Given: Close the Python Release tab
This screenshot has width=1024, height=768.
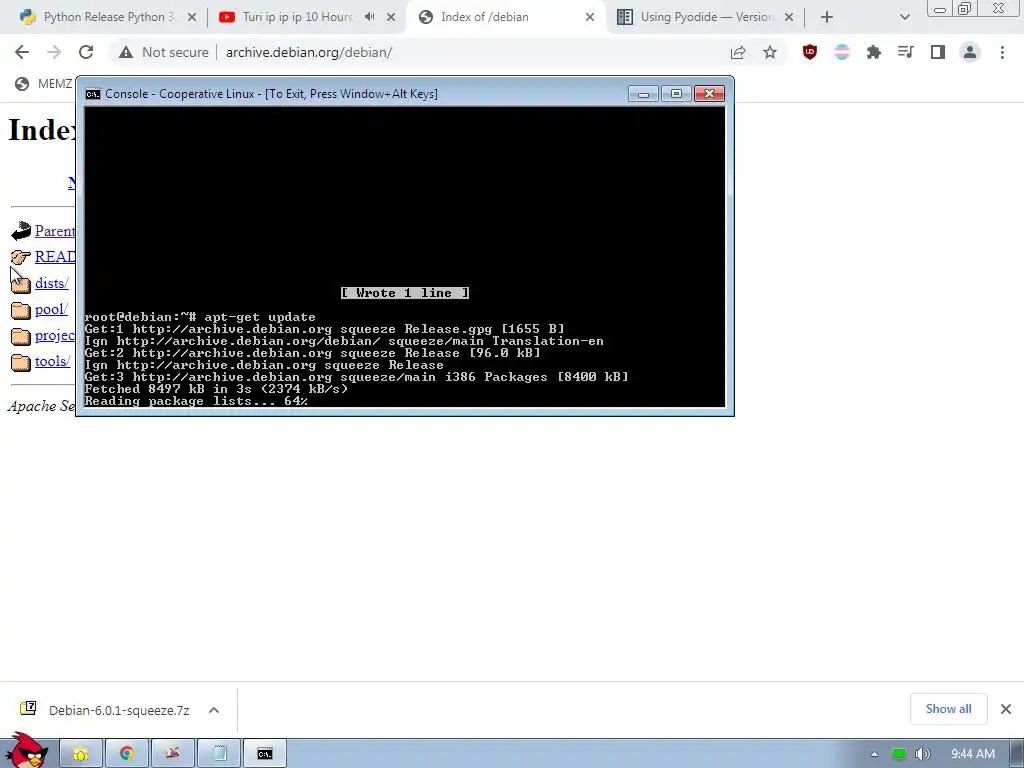Looking at the screenshot, I should point(192,18).
